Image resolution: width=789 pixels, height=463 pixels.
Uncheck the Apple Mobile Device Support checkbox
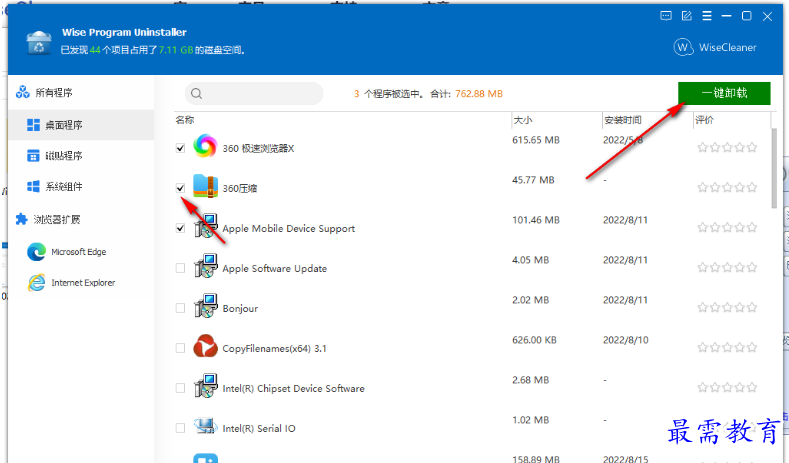click(180, 228)
